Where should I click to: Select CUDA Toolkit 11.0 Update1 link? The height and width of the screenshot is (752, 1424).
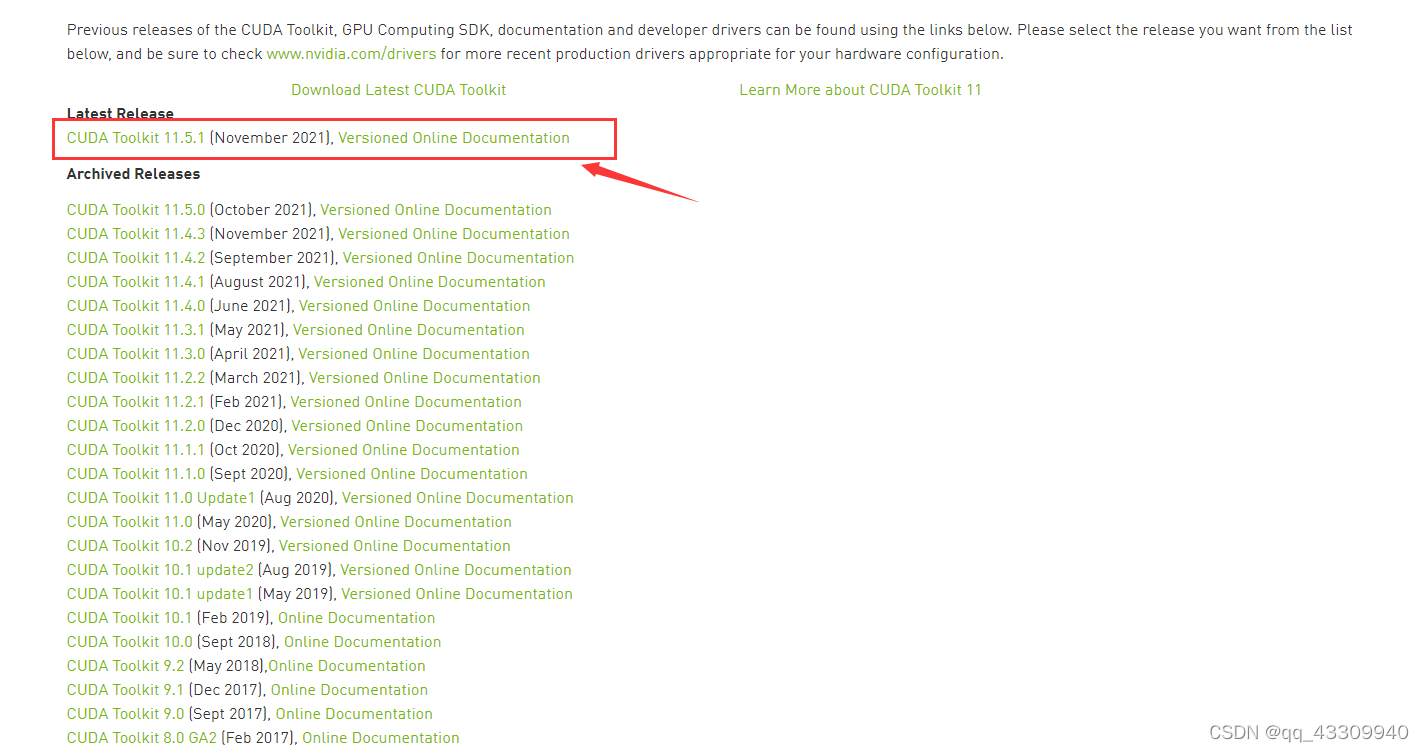[x=162, y=498]
